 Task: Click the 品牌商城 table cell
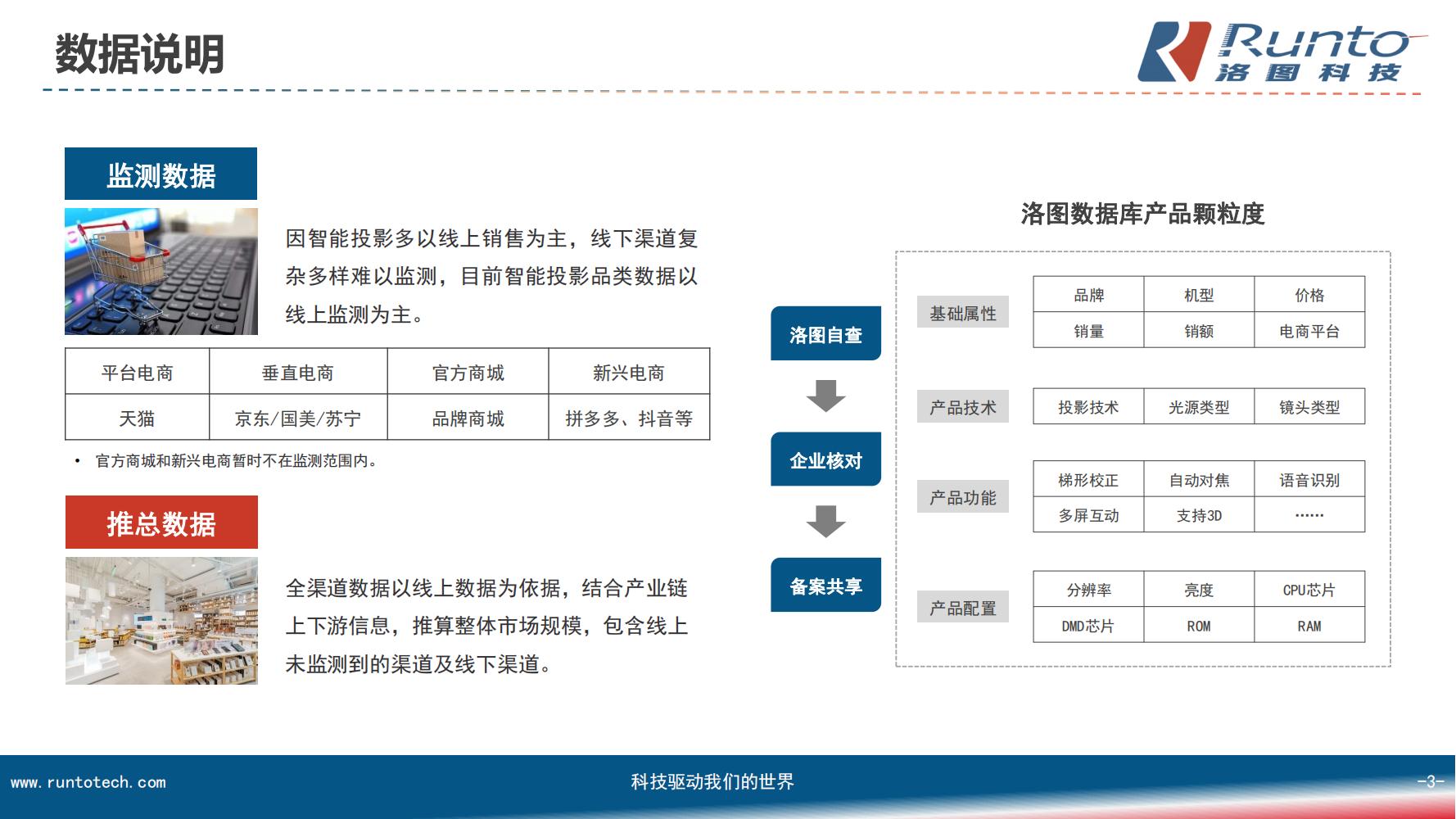468,417
